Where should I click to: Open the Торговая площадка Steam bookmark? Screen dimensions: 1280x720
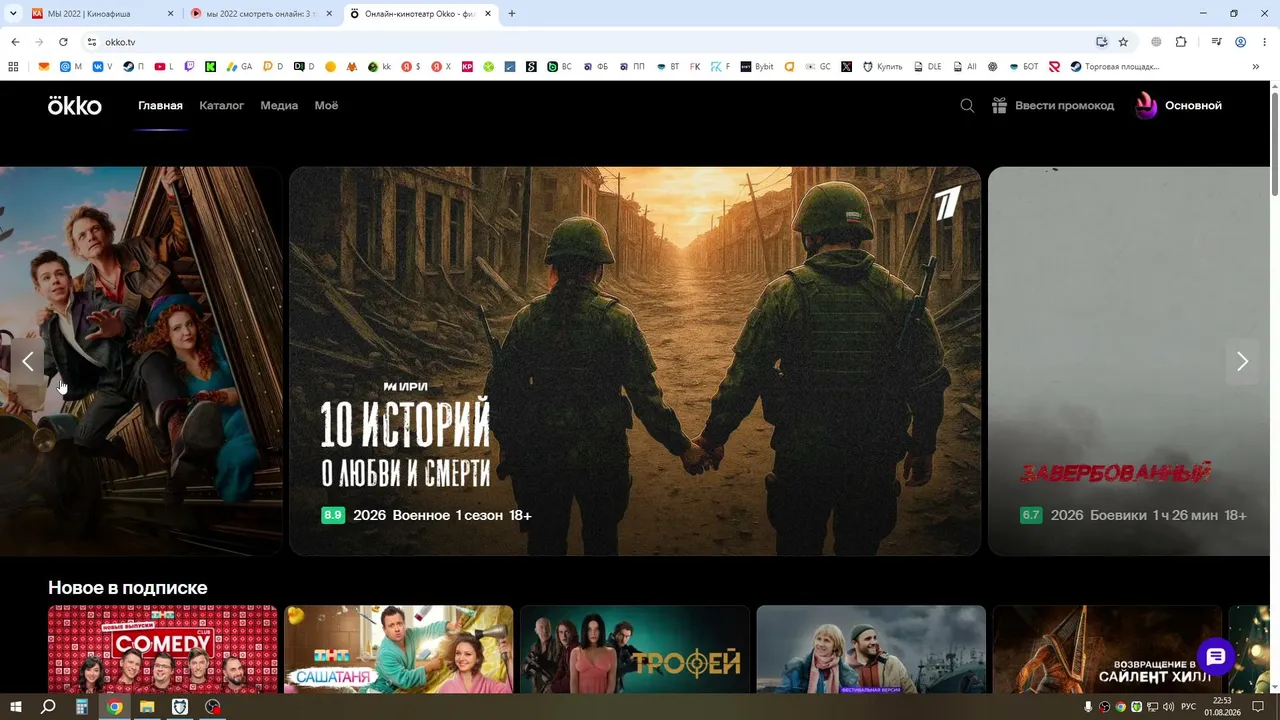1115,67
